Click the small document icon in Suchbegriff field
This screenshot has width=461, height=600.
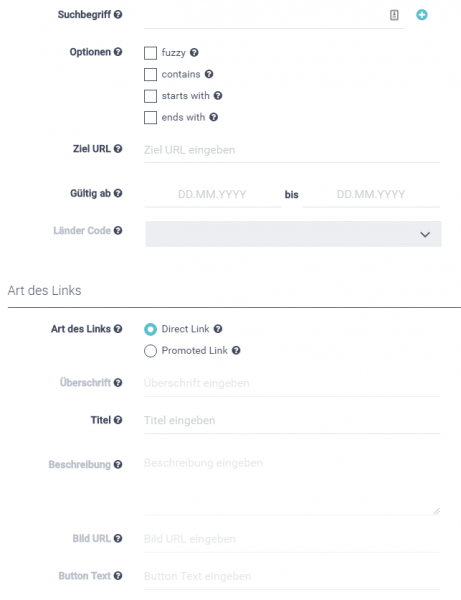tap(394, 15)
